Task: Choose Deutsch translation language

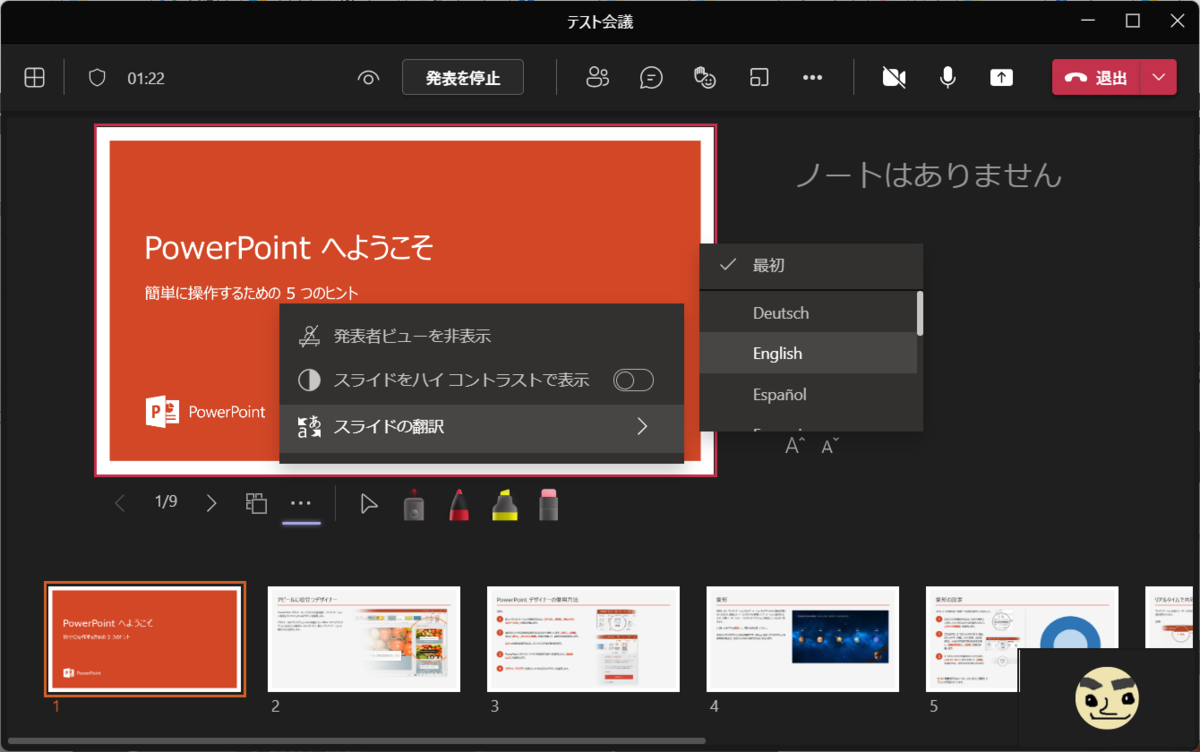Action: point(808,313)
